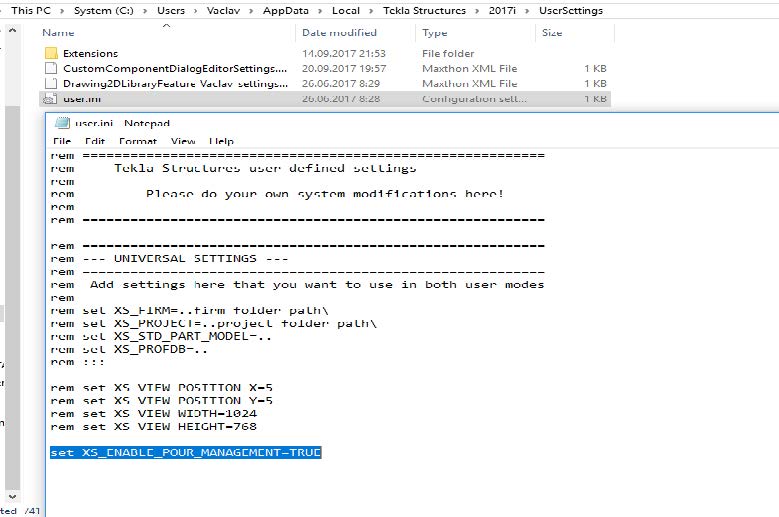
Task: Open the Help menu in Notepad
Action: click(x=221, y=141)
